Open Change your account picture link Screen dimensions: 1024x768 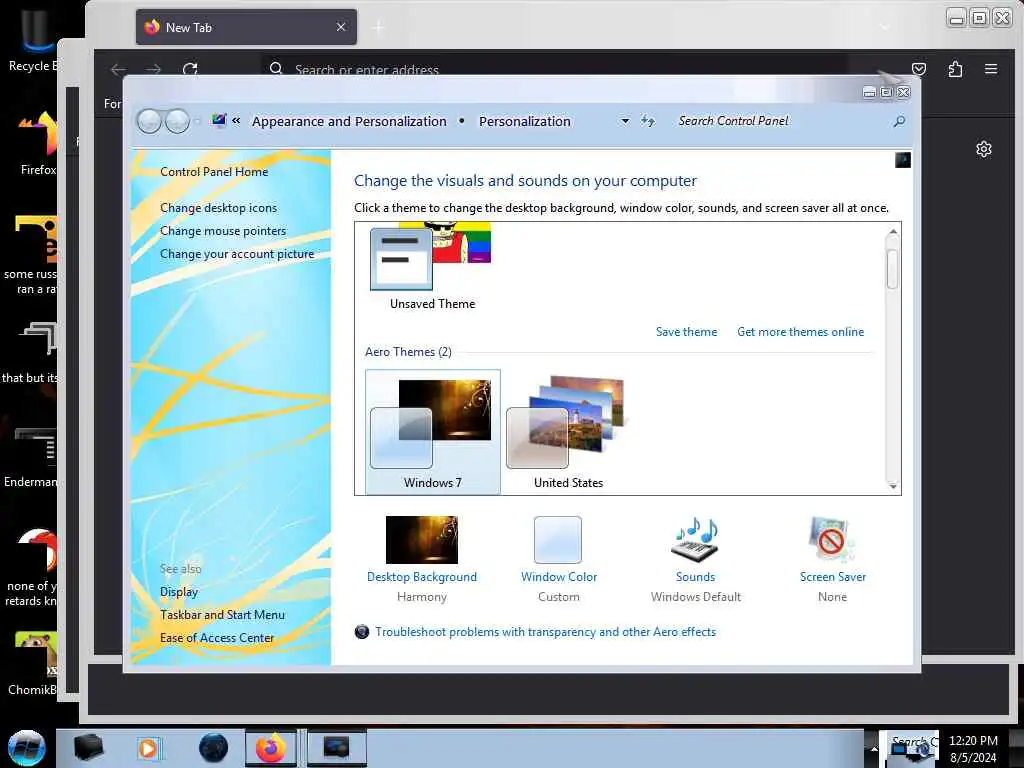point(237,253)
